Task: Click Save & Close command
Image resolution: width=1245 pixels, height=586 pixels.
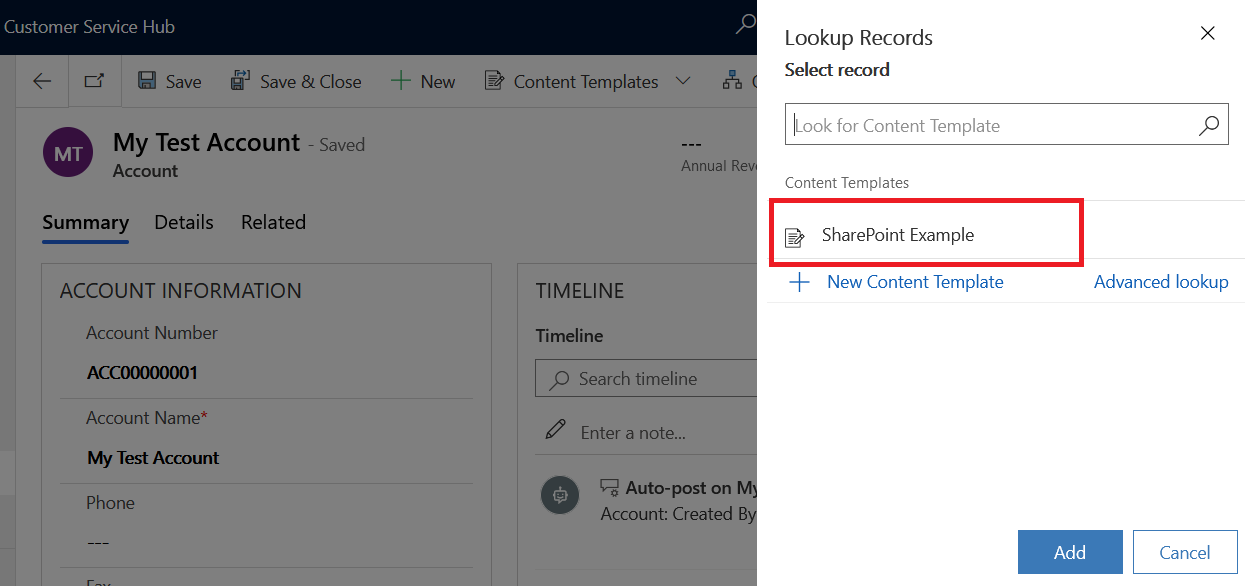Action: click(296, 82)
